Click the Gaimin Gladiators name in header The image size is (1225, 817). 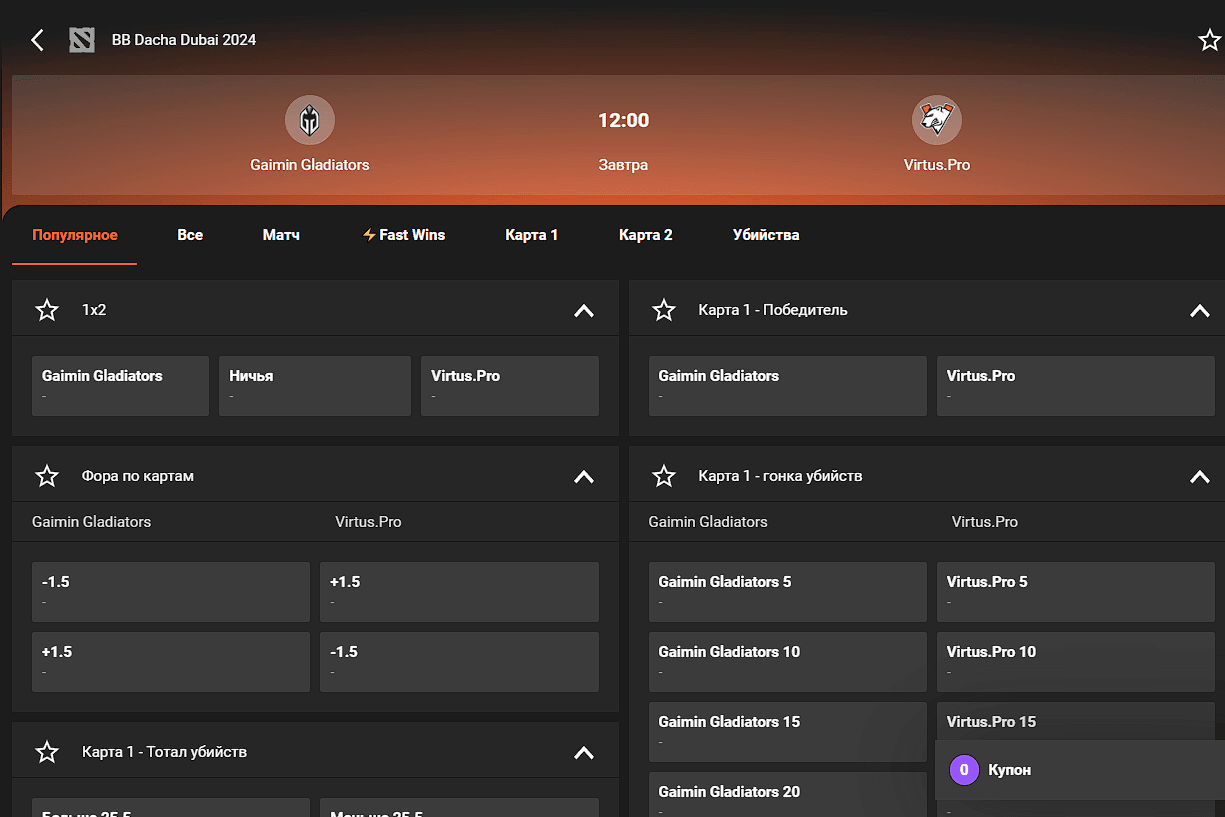click(310, 165)
